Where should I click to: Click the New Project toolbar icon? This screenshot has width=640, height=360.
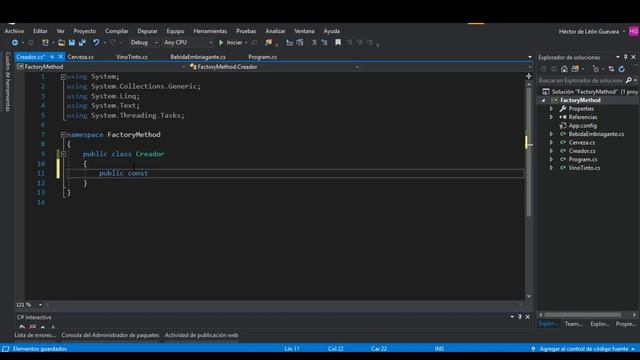45,42
